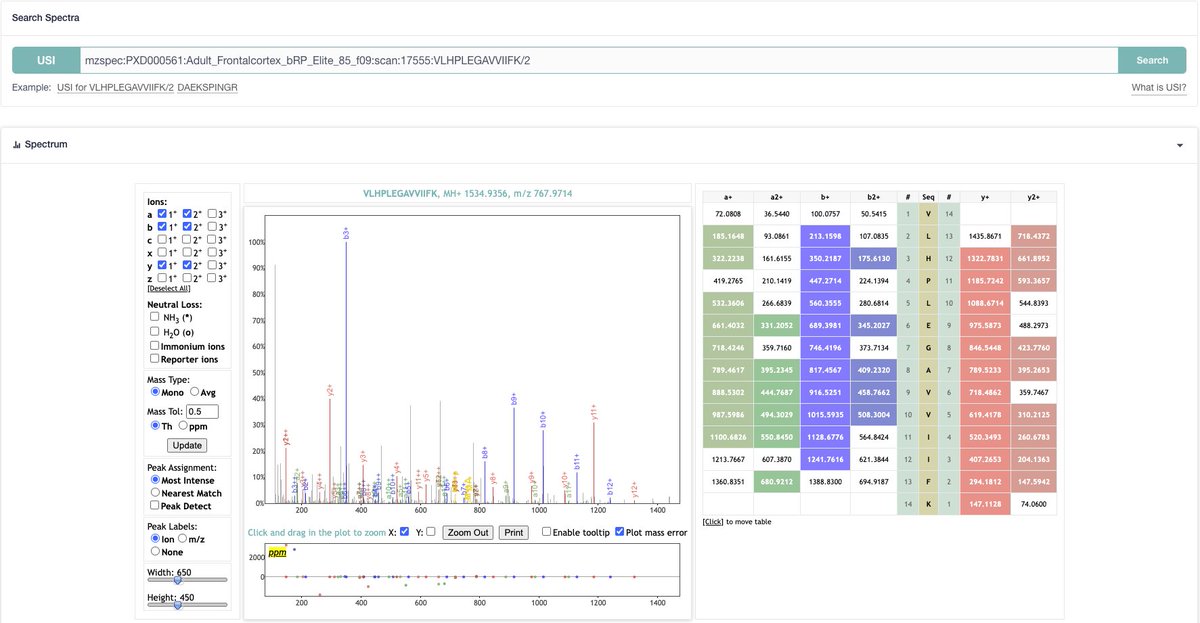Enable the z ion 3+ checkbox

(x=212, y=278)
